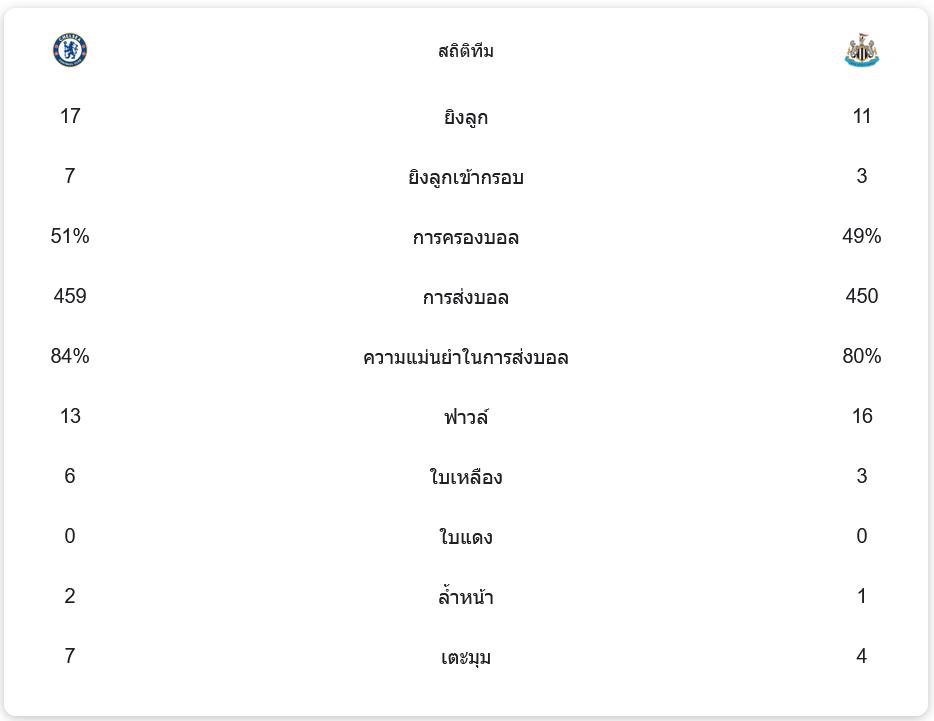The width and height of the screenshot is (934, 721).
Task: Click the Newcastle United crest icon
Action: (x=861, y=51)
